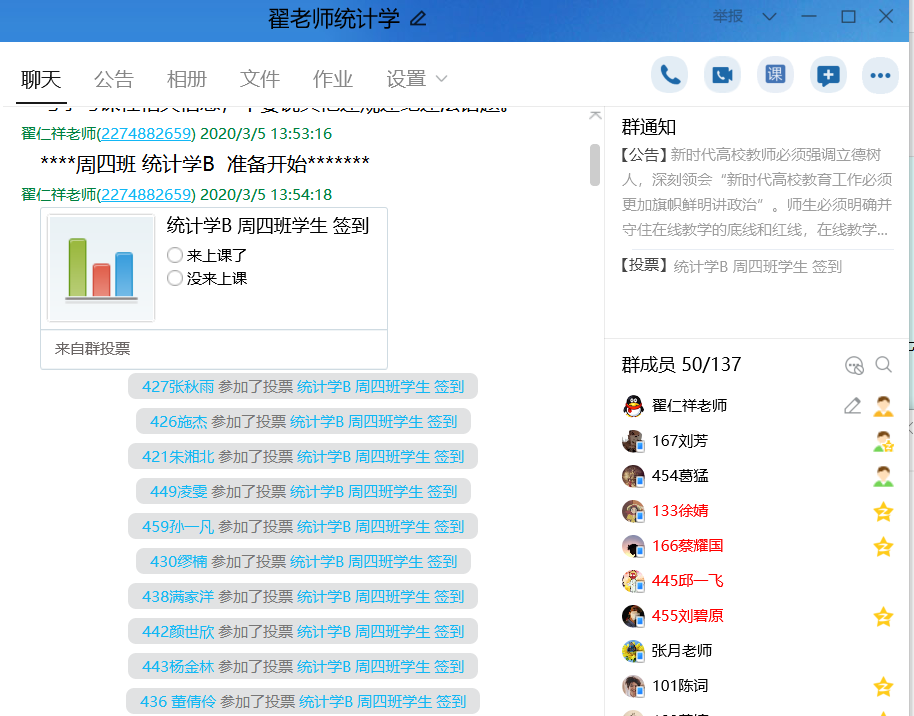
Task: Click the chat history scrollbar thumb
Action: click(595, 165)
